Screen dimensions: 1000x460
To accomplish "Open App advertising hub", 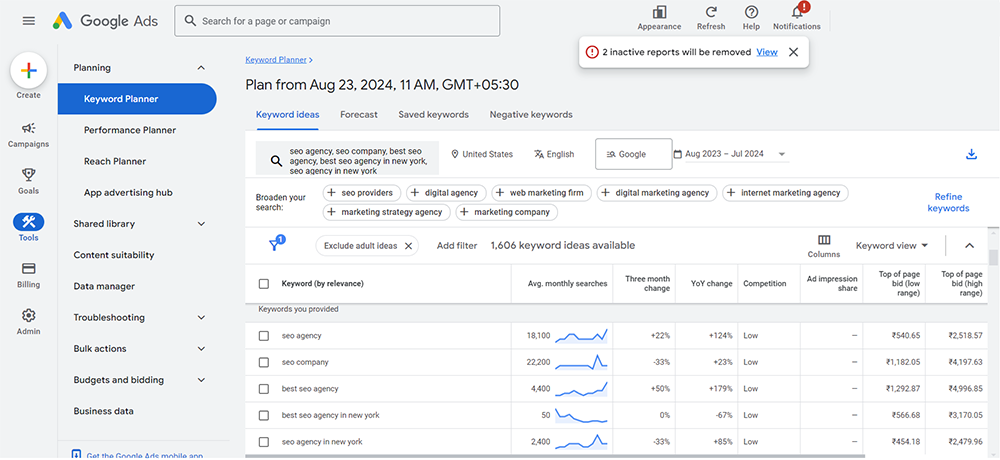I will pyautogui.click(x=128, y=193).
